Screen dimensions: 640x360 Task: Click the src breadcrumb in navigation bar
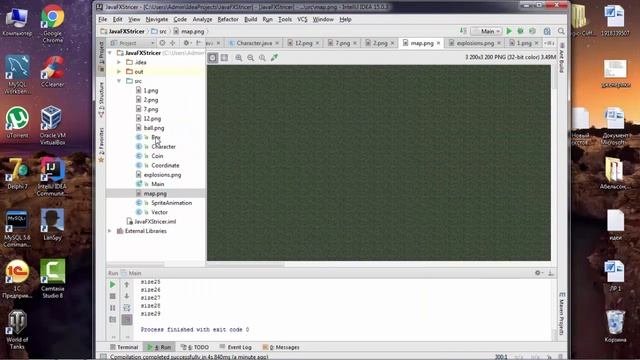coord(160,31)
